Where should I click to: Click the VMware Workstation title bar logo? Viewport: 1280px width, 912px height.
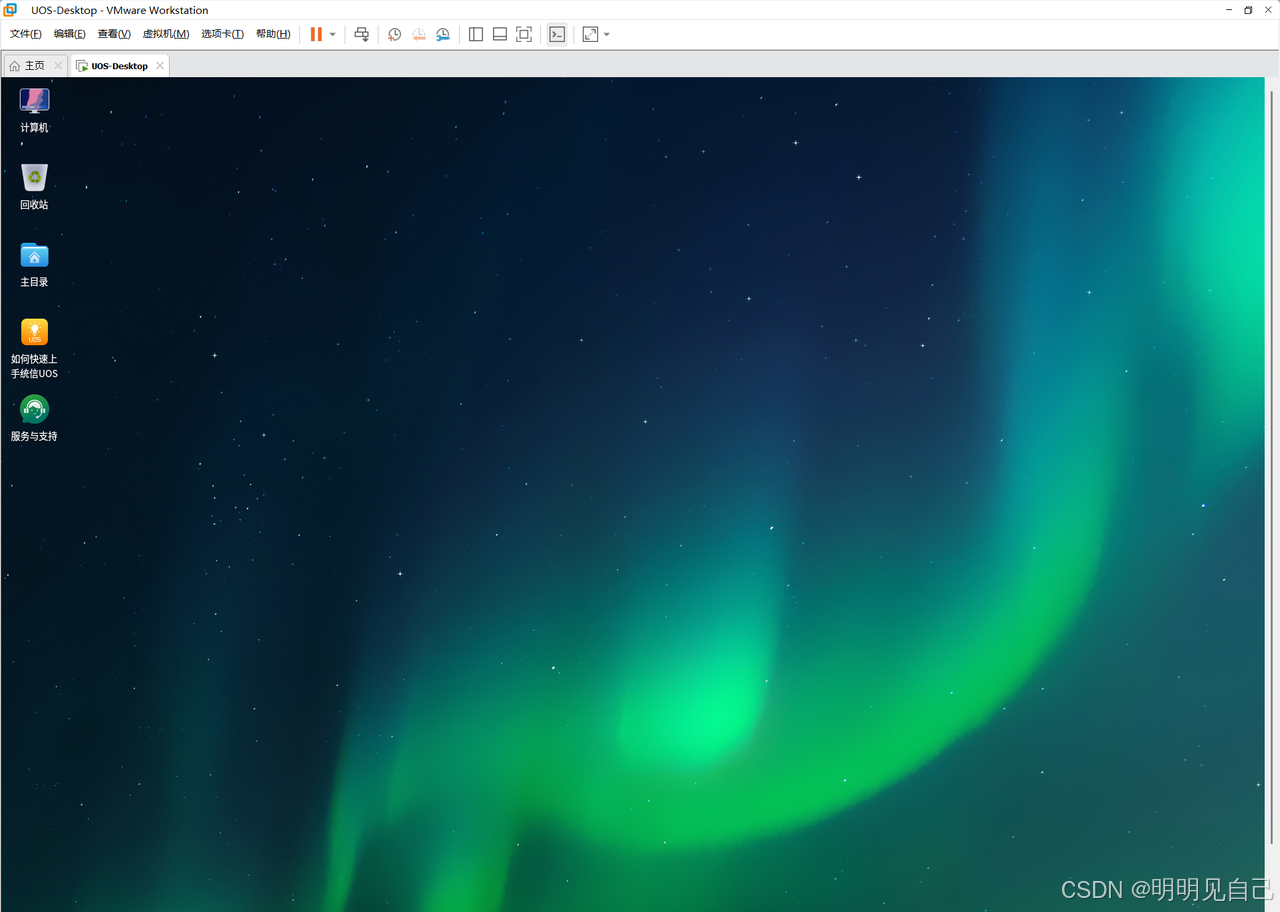click(x=11, y=10)
